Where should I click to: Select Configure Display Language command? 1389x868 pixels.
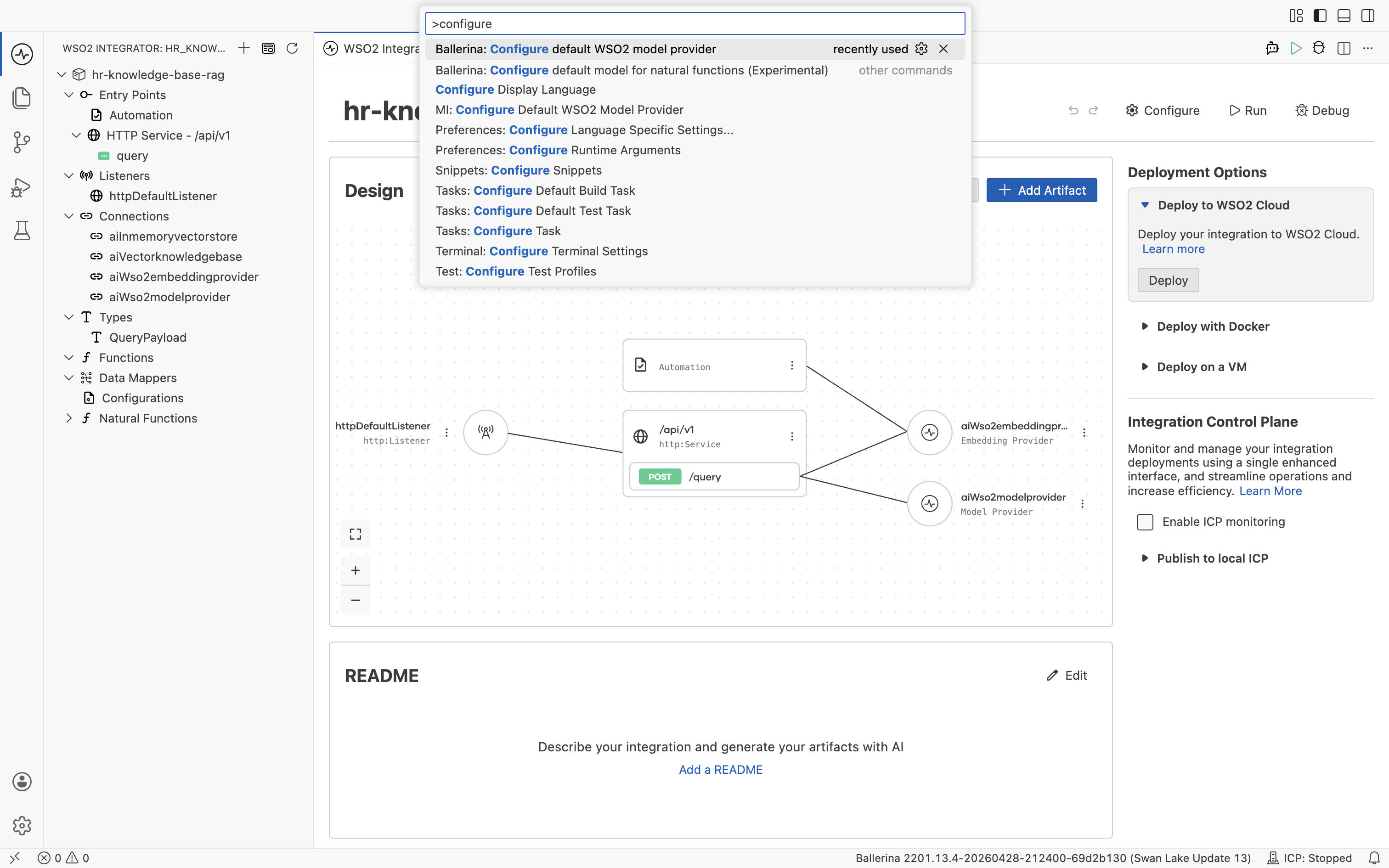pyautogui.click(x=695, y=90)
